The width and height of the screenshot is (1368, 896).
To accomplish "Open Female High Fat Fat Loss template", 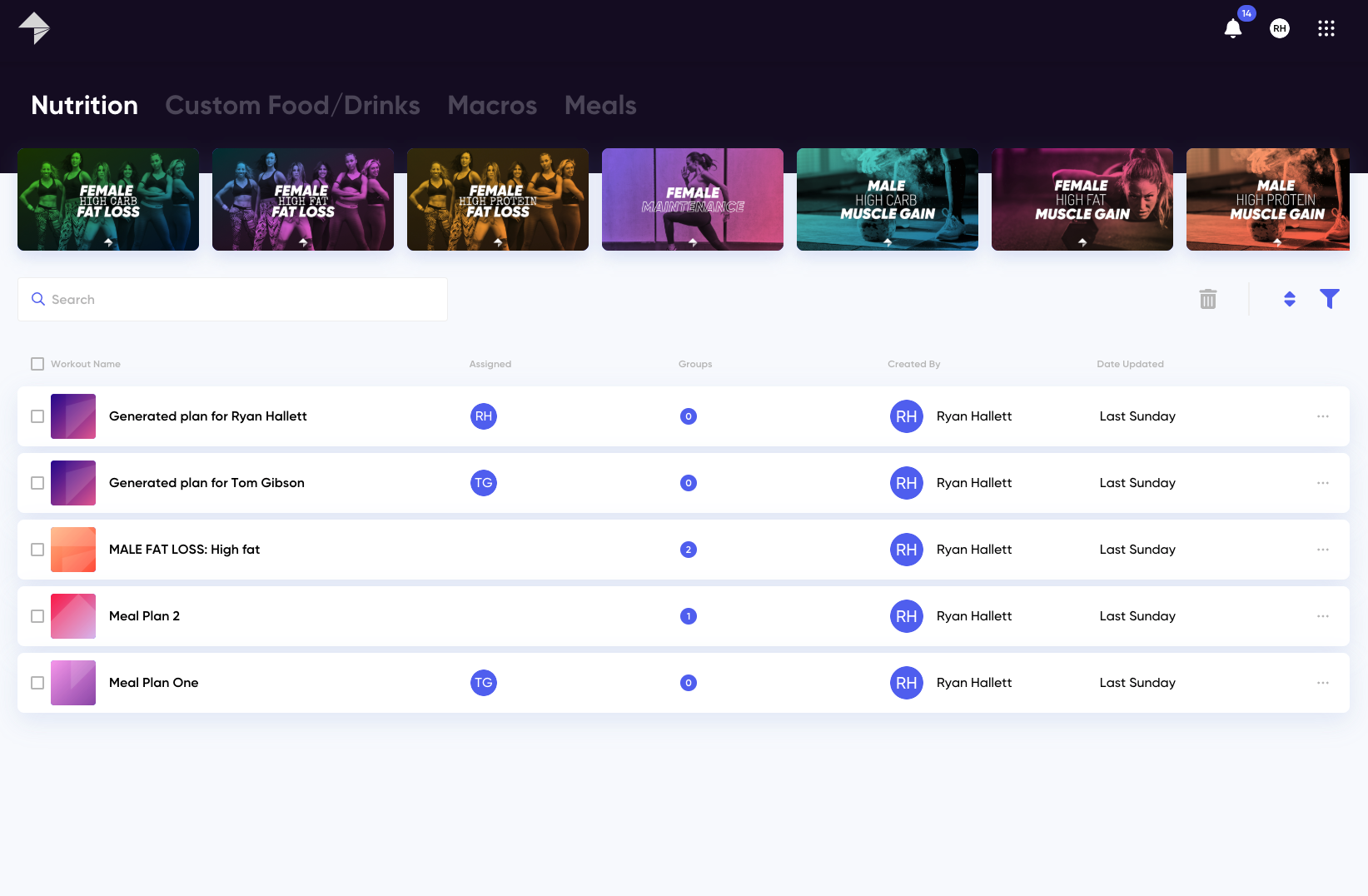I will tap(303, 199).
